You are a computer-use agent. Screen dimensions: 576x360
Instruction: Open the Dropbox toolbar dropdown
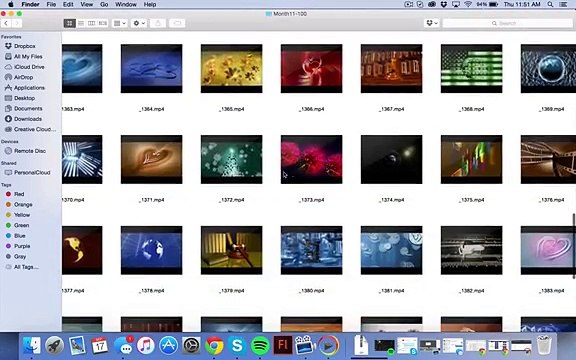(x=432, y=23)
